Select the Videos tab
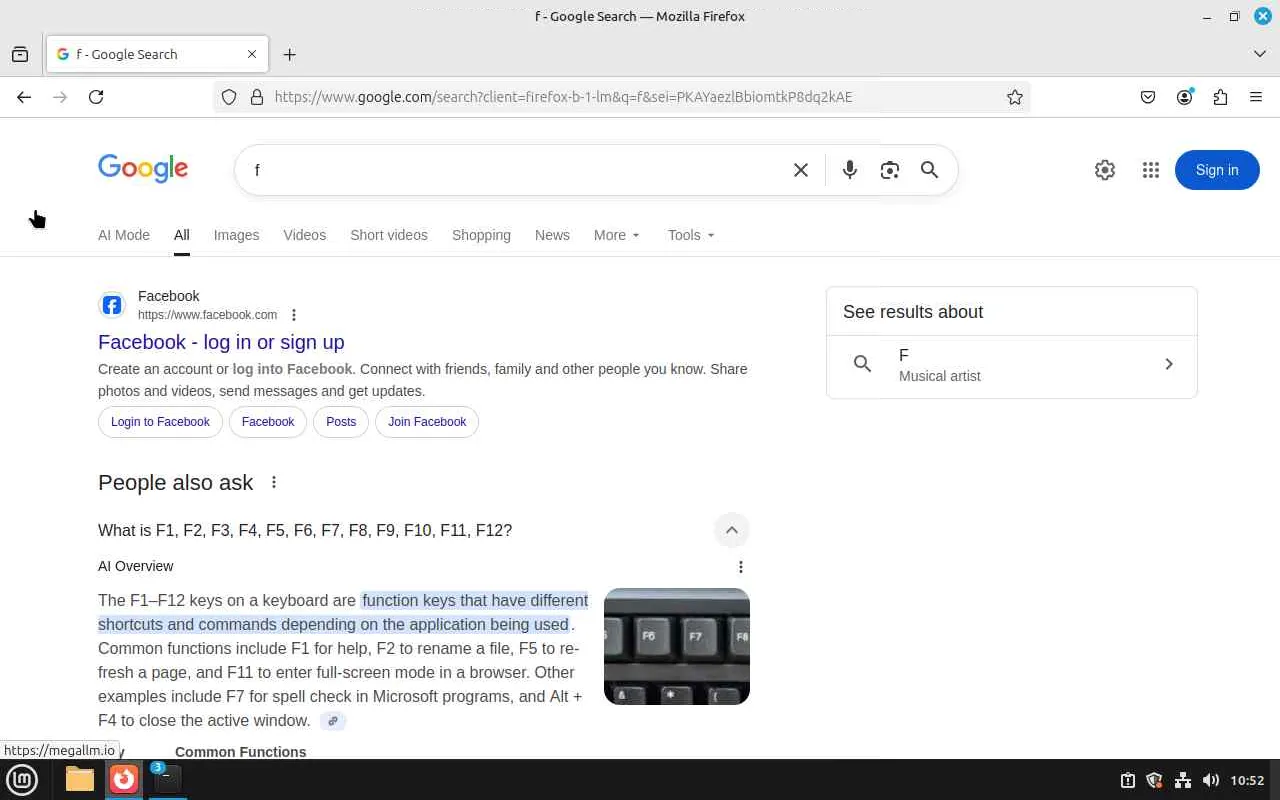Image resolution: width=1280 pixels, height=800 pixels. (304, 235)
